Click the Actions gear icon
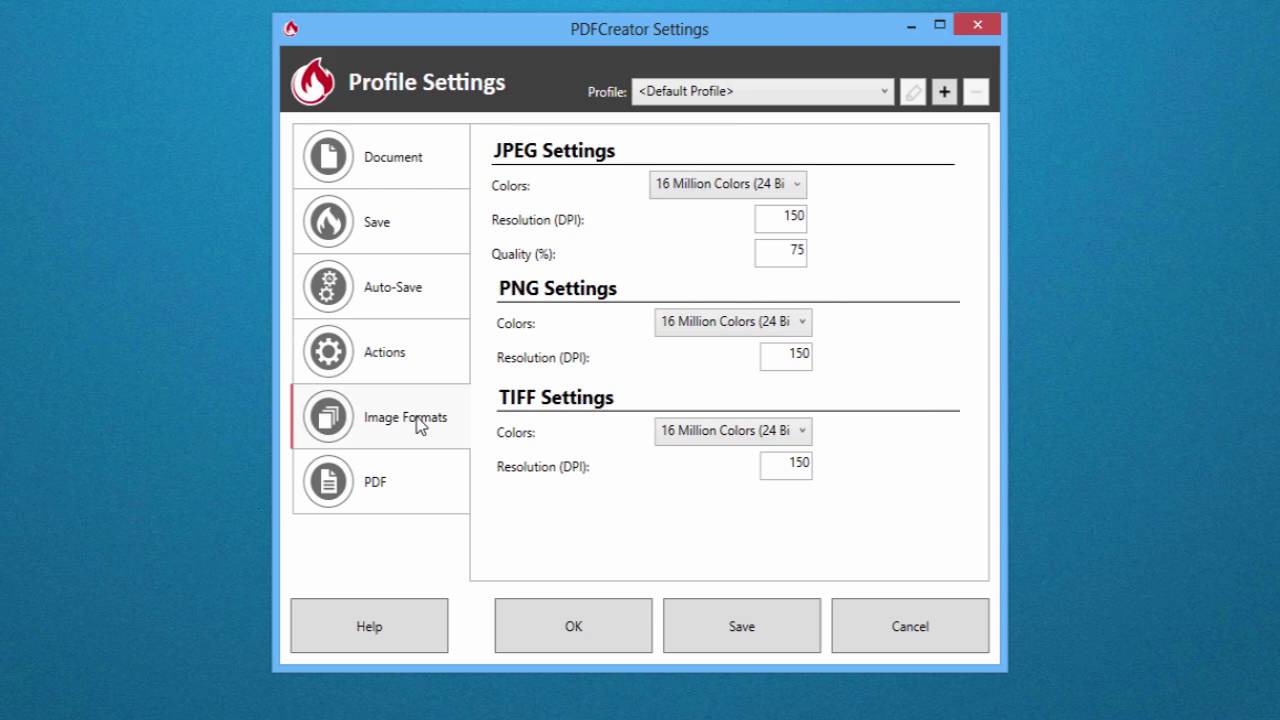 328,352
